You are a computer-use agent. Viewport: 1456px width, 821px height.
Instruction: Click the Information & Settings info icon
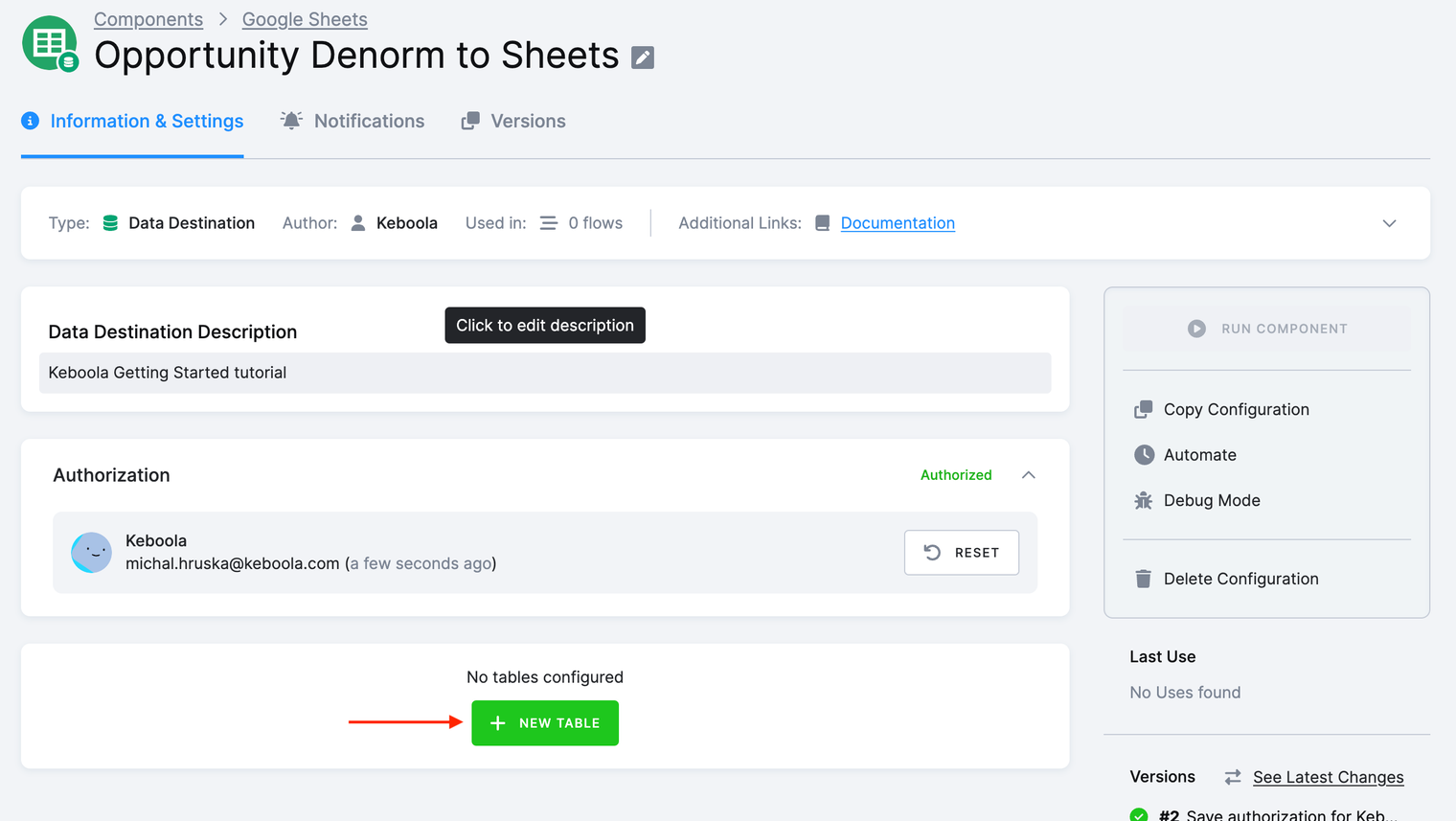pyautogui.click(x=31, y=121)
